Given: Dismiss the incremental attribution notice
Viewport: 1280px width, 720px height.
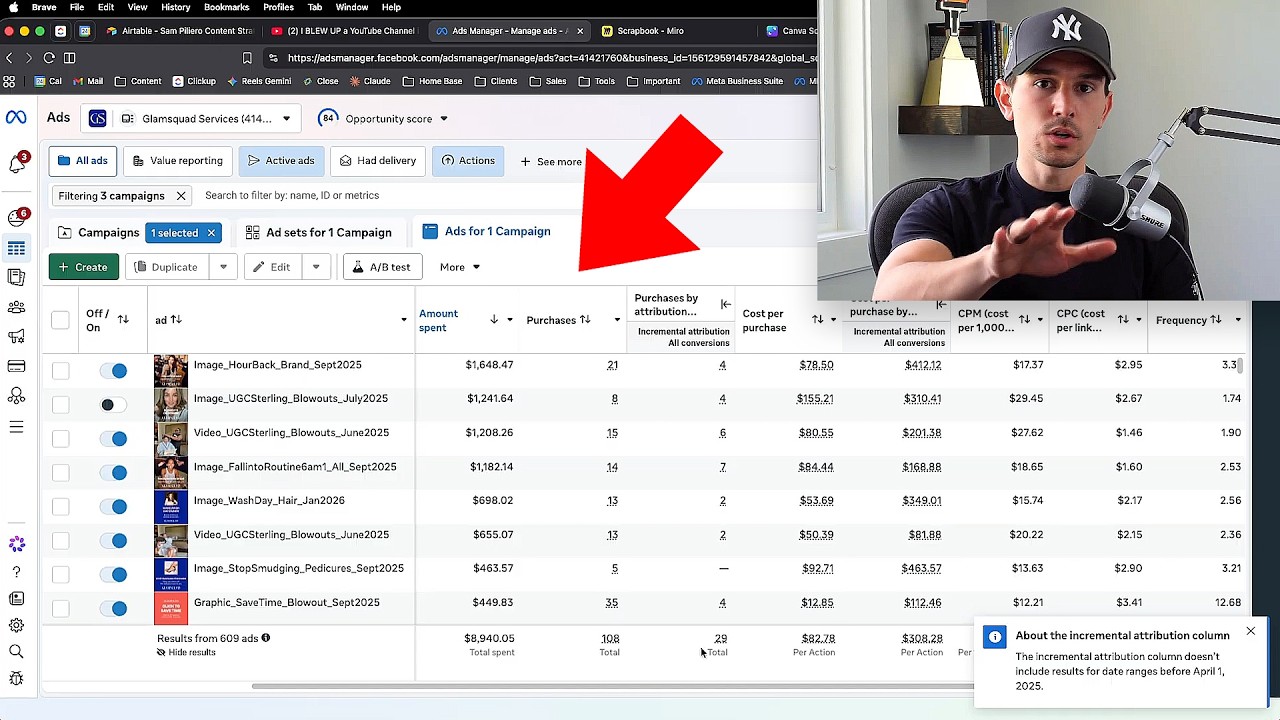Looking at the screenshot, I should coord(1250,631).
